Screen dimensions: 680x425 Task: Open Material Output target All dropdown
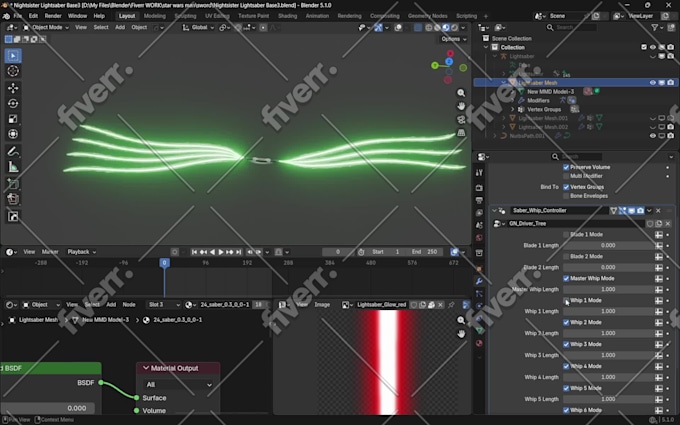tap(178, 385)
